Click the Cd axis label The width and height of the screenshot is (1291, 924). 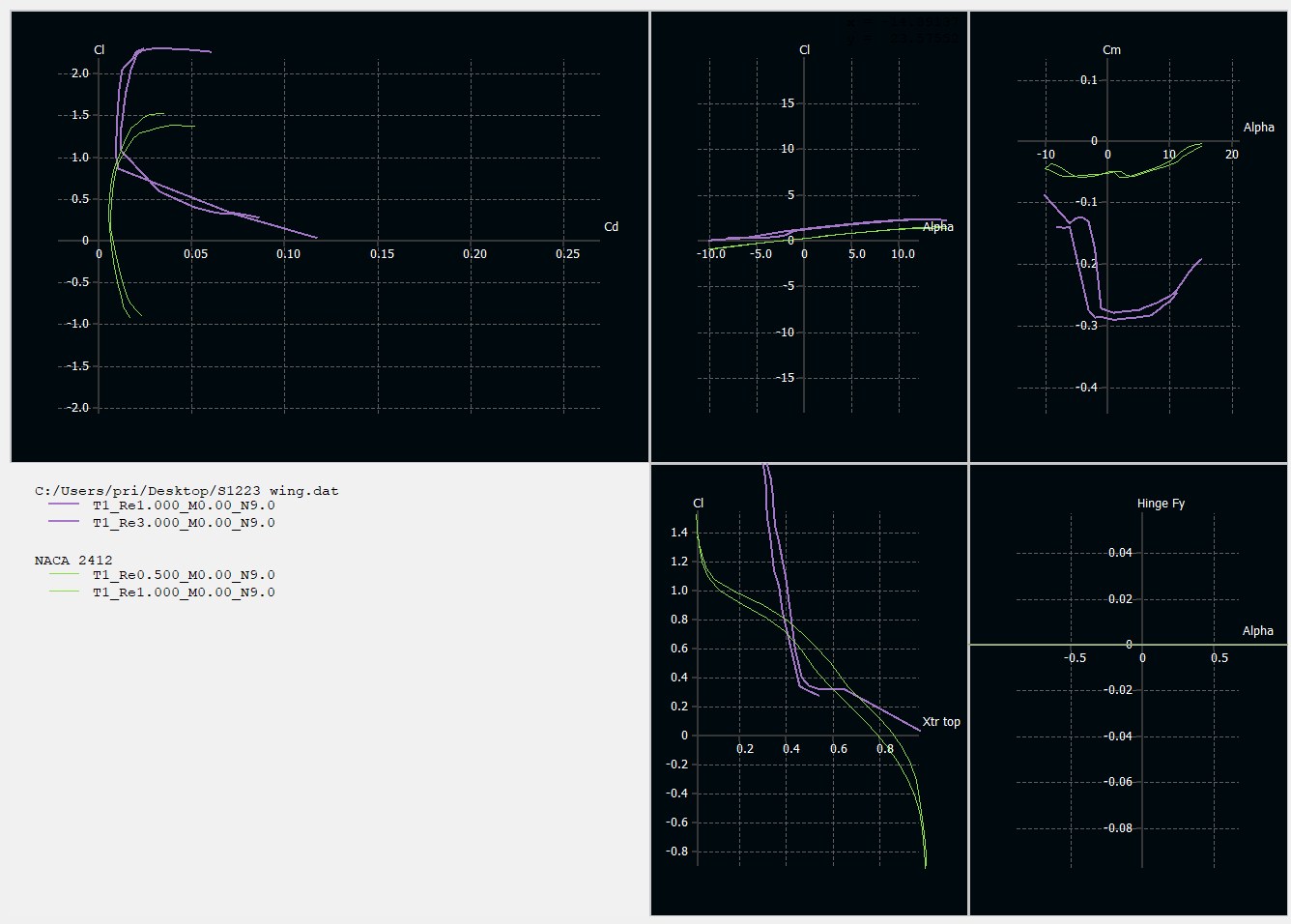611,227
